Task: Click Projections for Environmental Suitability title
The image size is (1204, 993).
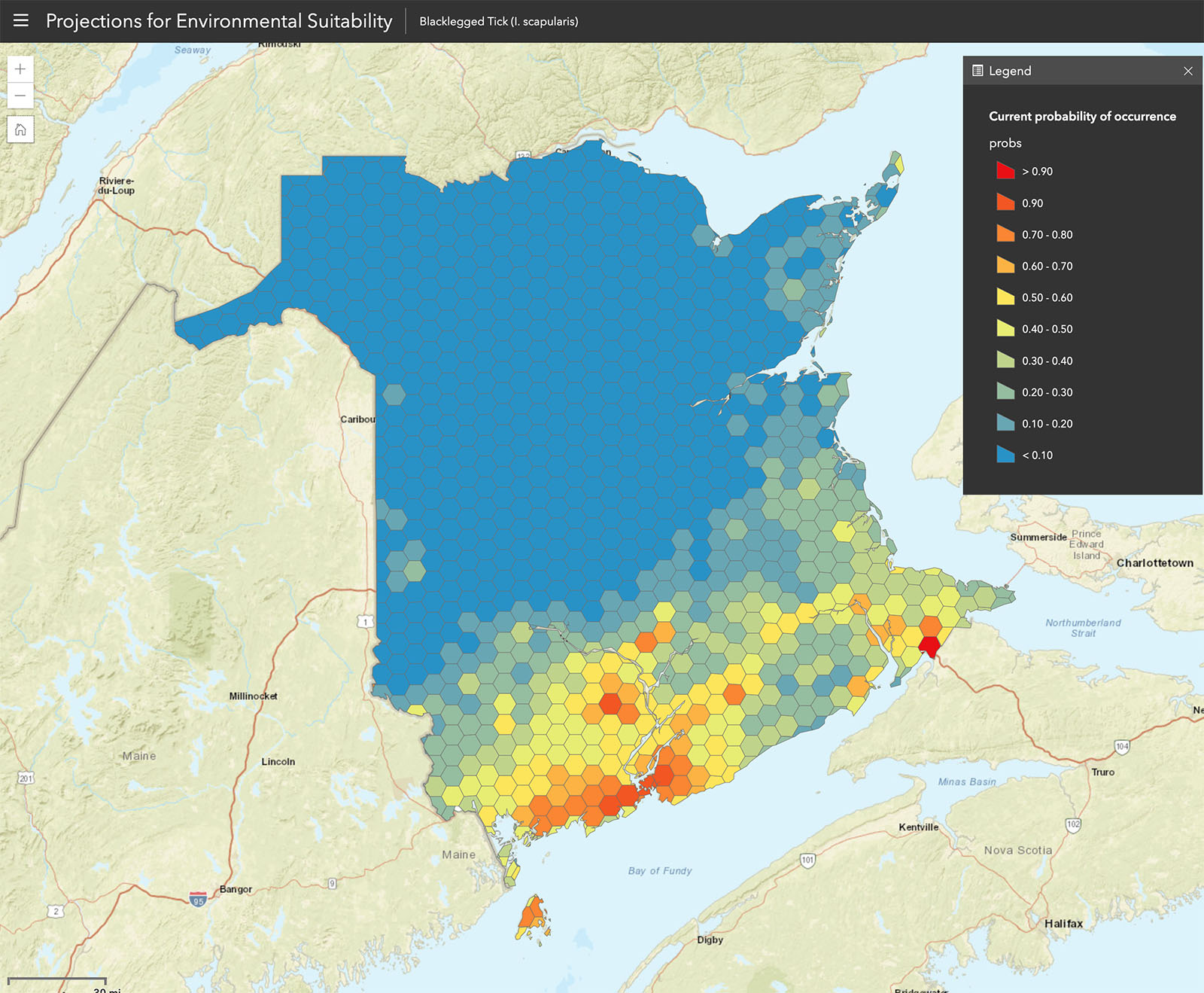Action: click(219, 21)
